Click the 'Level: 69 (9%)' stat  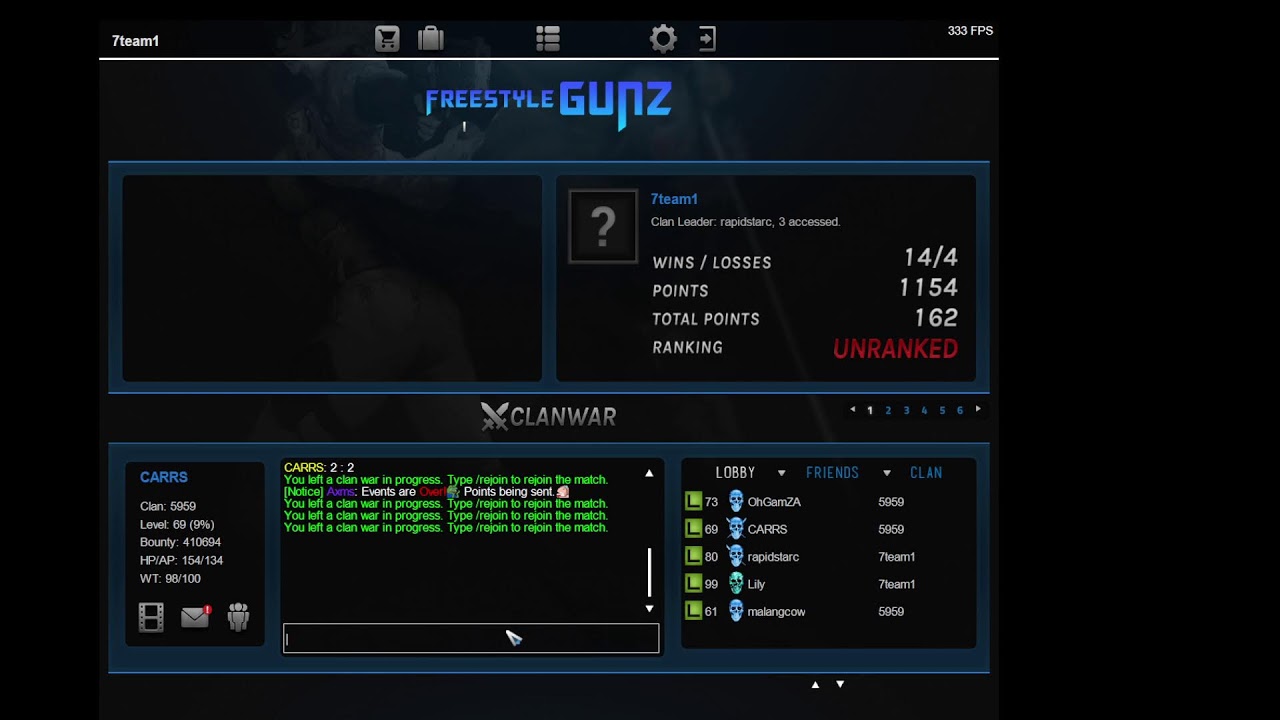pyautogui.click(x=177, y=524)
